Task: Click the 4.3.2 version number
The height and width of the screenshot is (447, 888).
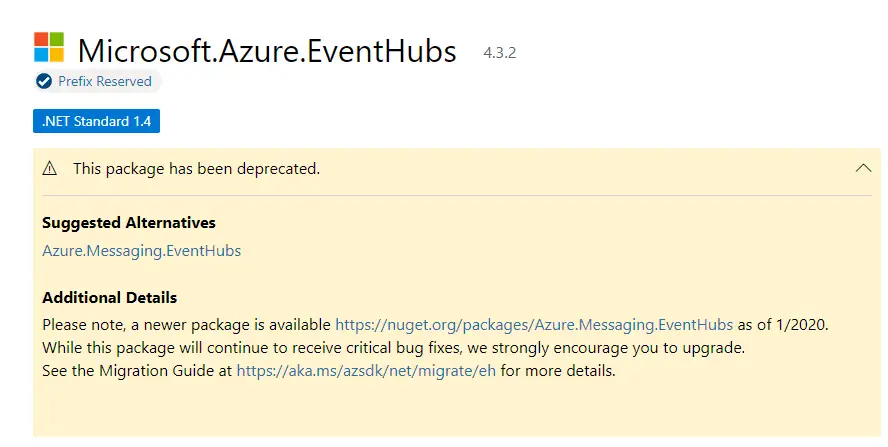Action: point(500,53)
